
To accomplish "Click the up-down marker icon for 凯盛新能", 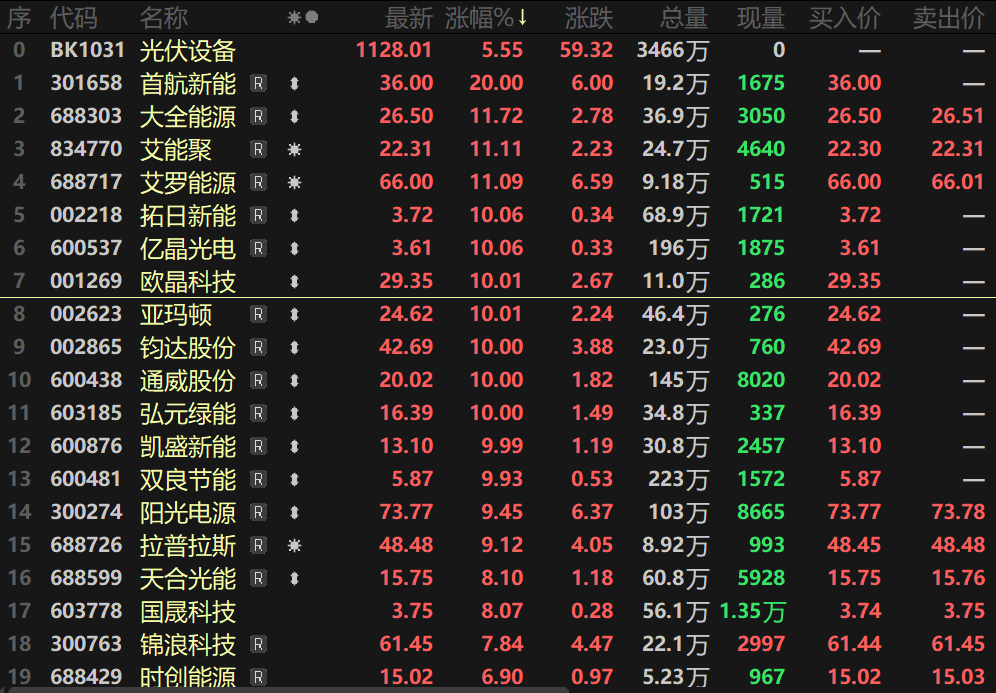I will [x=294, y=447].
